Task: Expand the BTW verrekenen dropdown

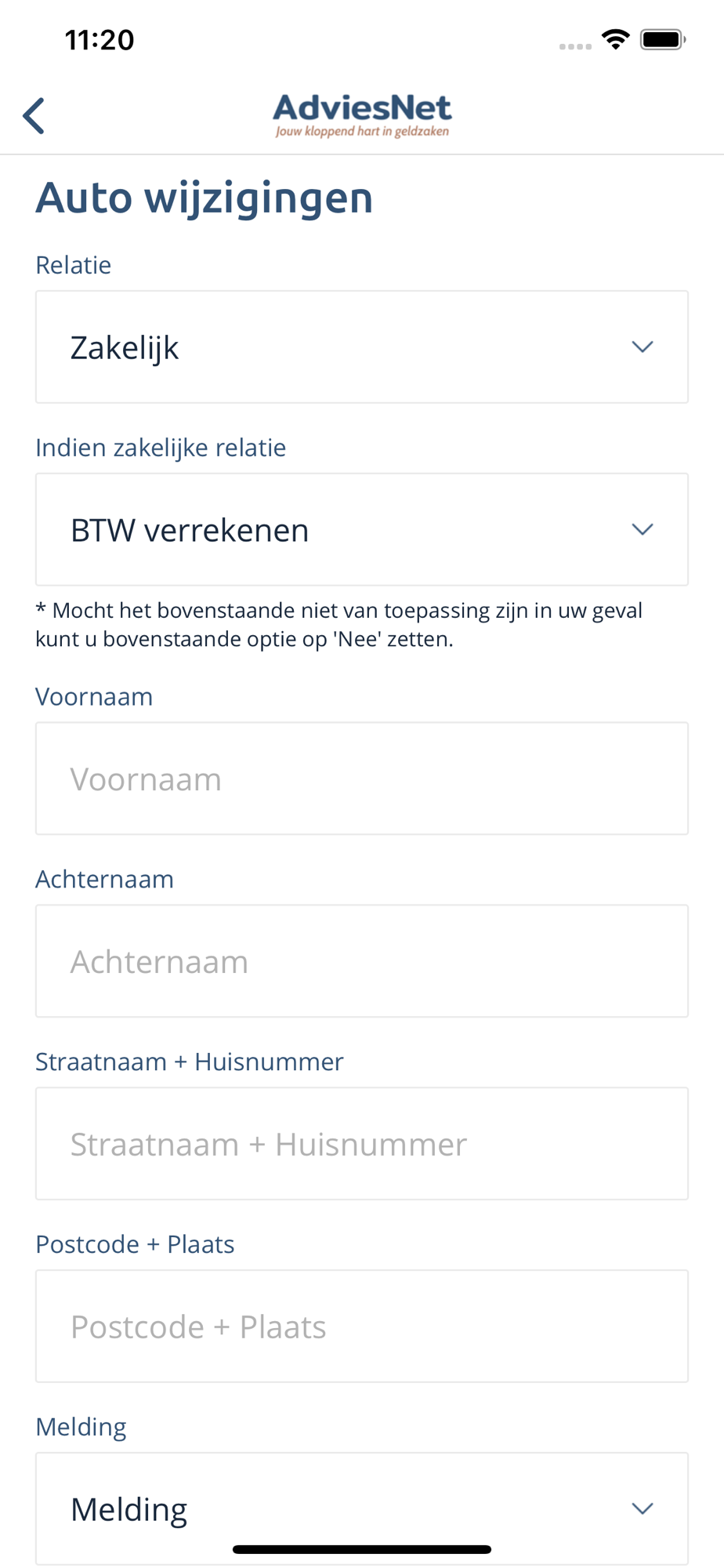Action: 362,529
